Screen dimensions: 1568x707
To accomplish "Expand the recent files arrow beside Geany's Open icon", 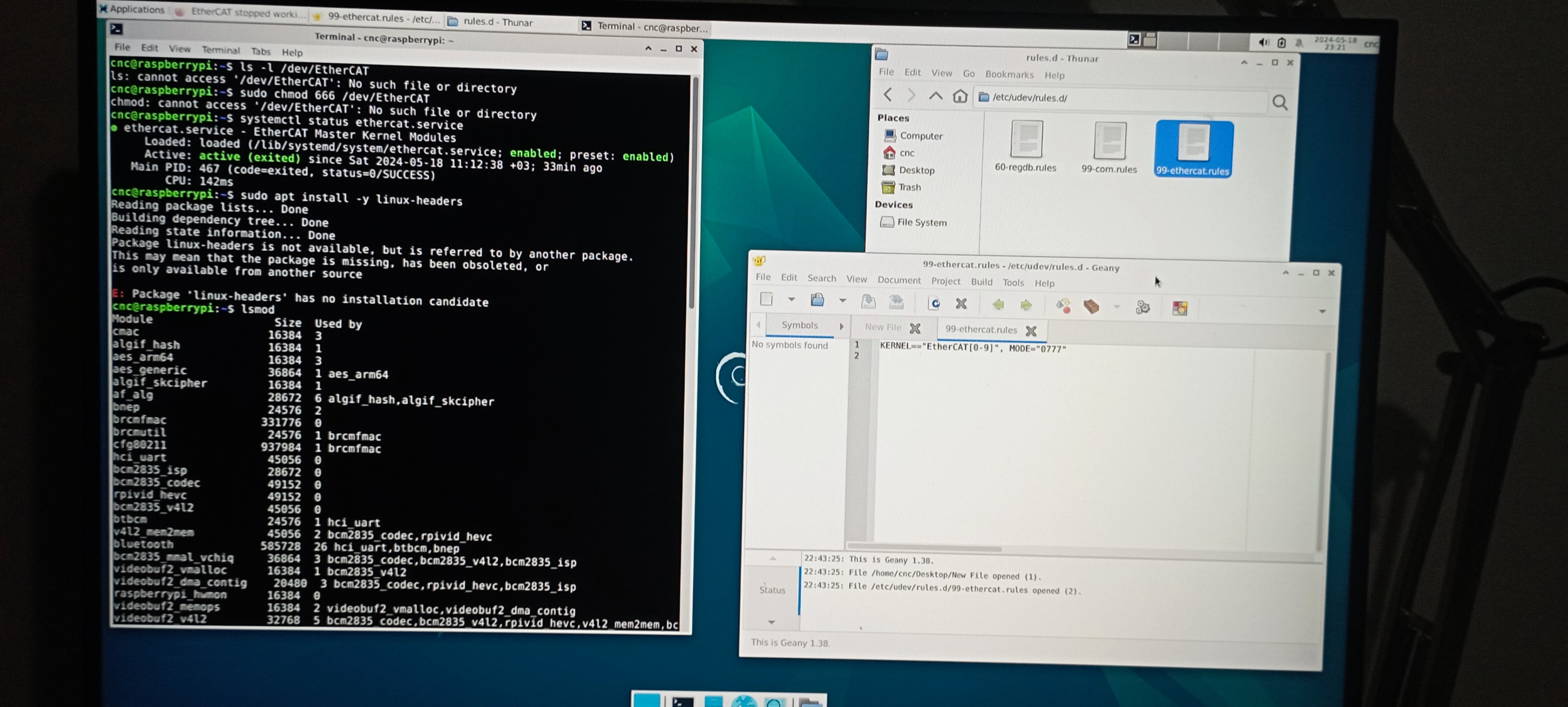I will coord(842,300).
